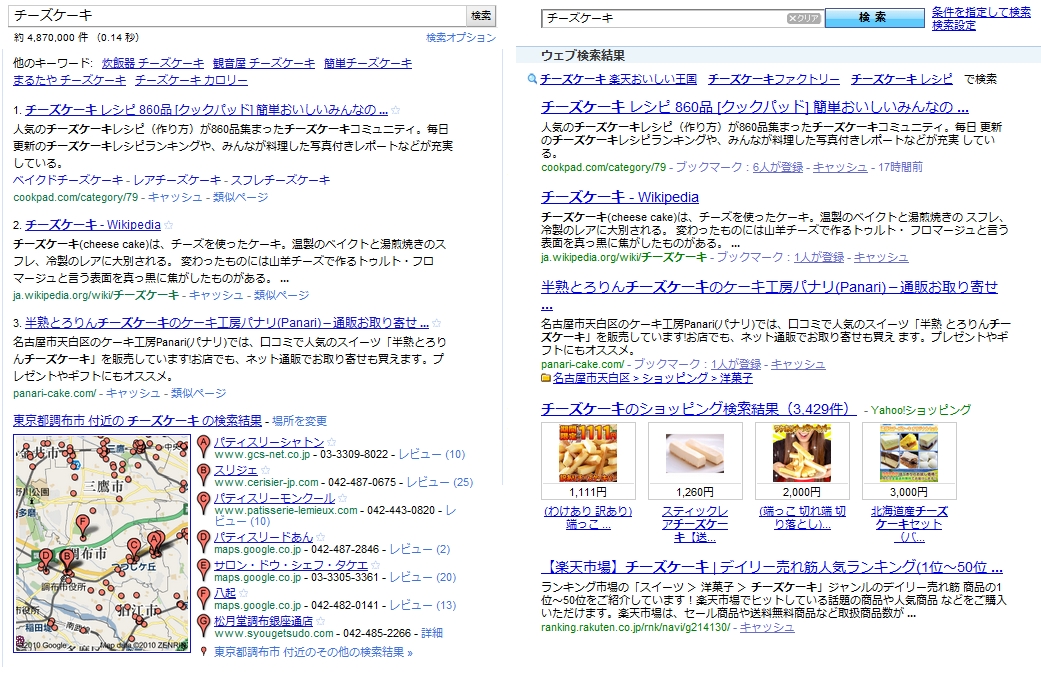
Task: Star the パティスリーモンクール listing
Action: tap(343, 498)
